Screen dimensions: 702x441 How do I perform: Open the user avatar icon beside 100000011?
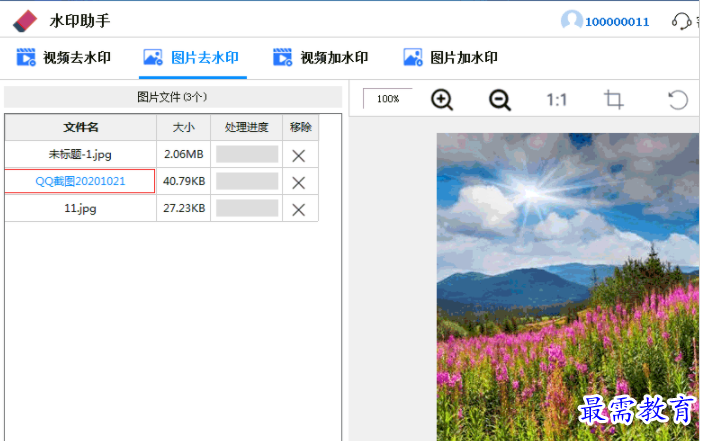[571, 21]
